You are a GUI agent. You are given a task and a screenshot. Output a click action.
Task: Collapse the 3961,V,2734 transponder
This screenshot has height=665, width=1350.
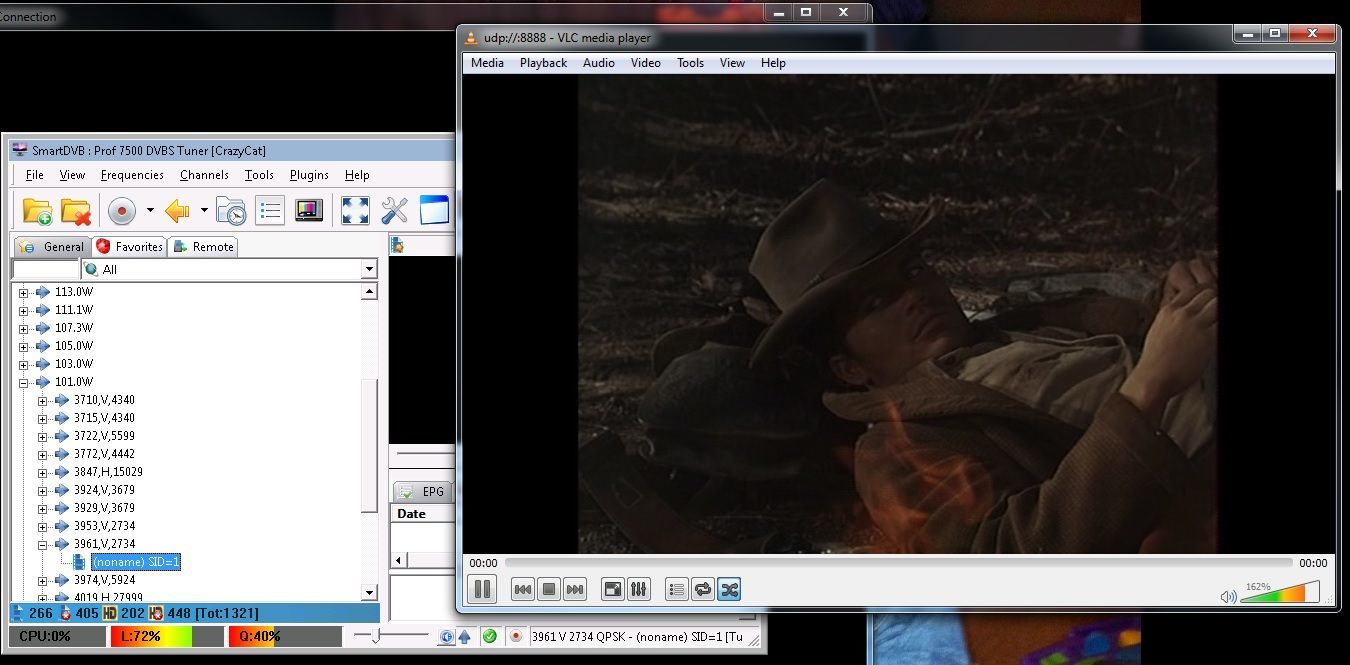tap(42, 544)
